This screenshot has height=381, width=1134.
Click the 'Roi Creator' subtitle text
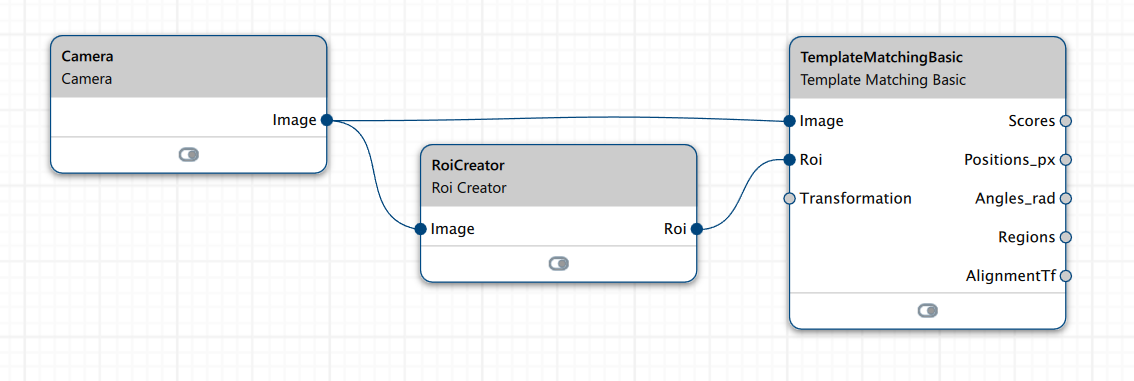tap(468, 188)
